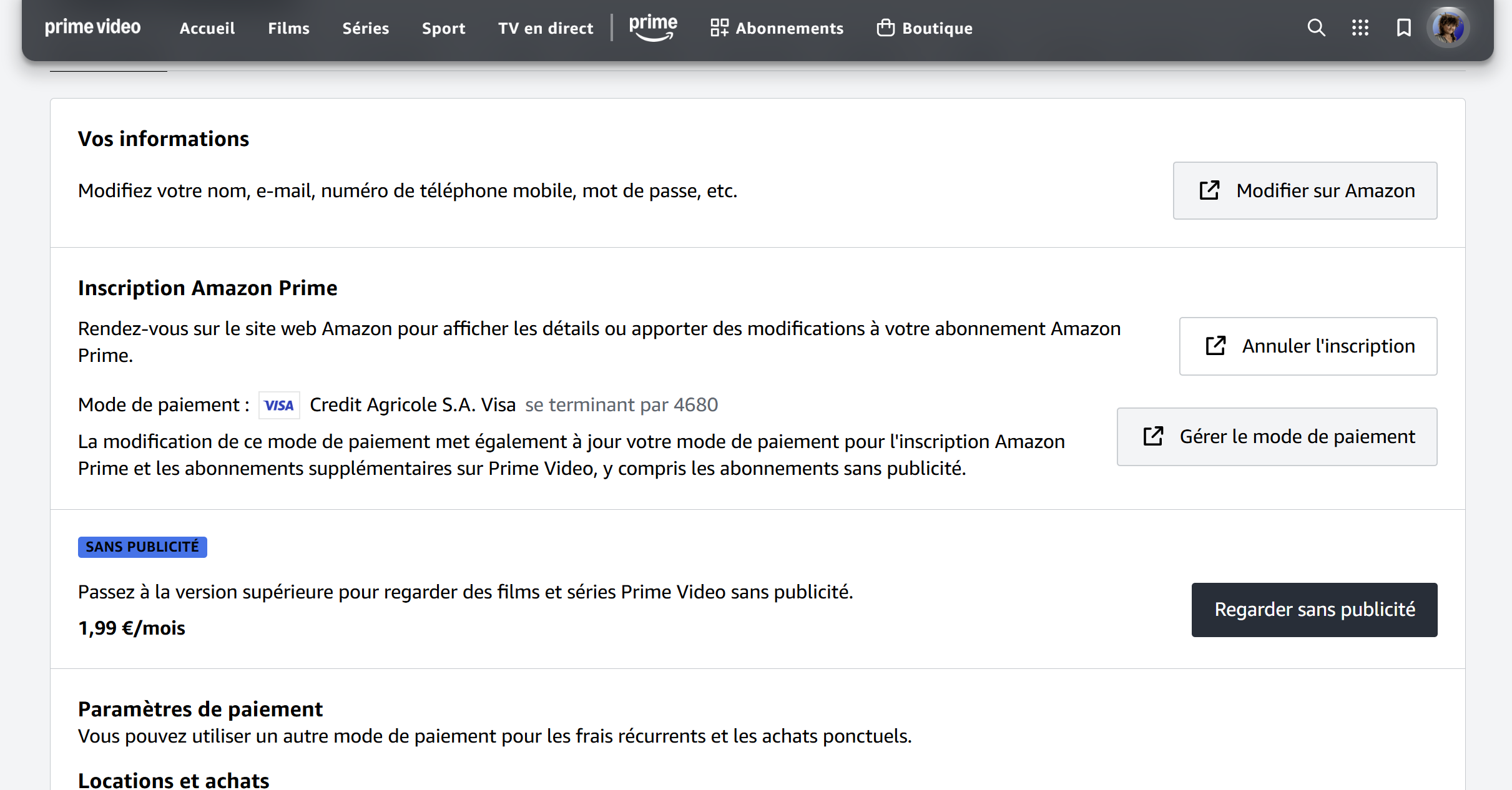Click Annuler l'inscription button

pyautogui.click(x=1308, y=346)
